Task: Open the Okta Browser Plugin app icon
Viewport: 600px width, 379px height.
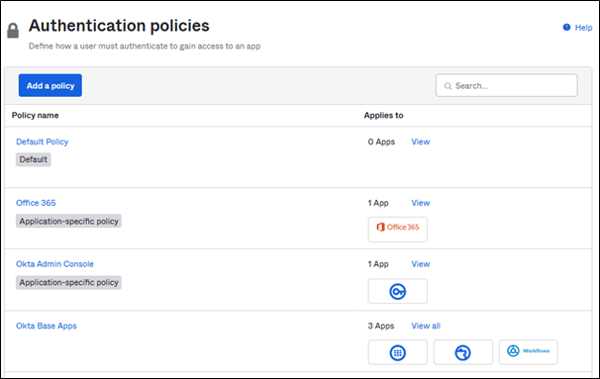Action: pos(463,352)
